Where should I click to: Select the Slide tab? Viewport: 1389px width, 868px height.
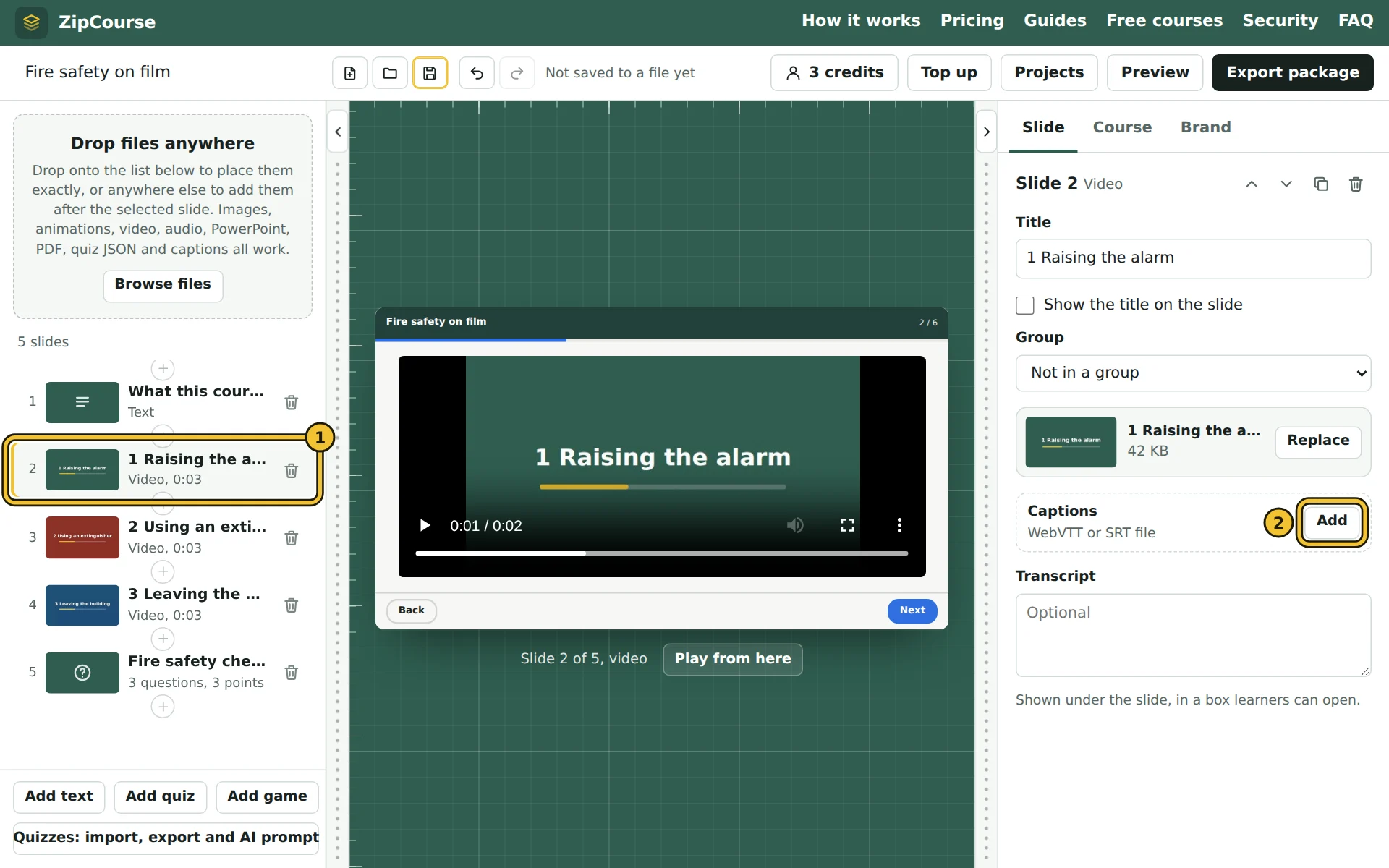[x=1043, y=127]
